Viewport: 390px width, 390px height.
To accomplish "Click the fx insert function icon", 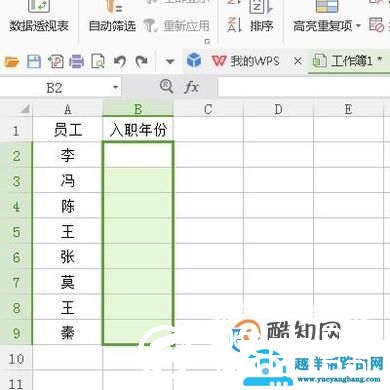I will (192, 87).
